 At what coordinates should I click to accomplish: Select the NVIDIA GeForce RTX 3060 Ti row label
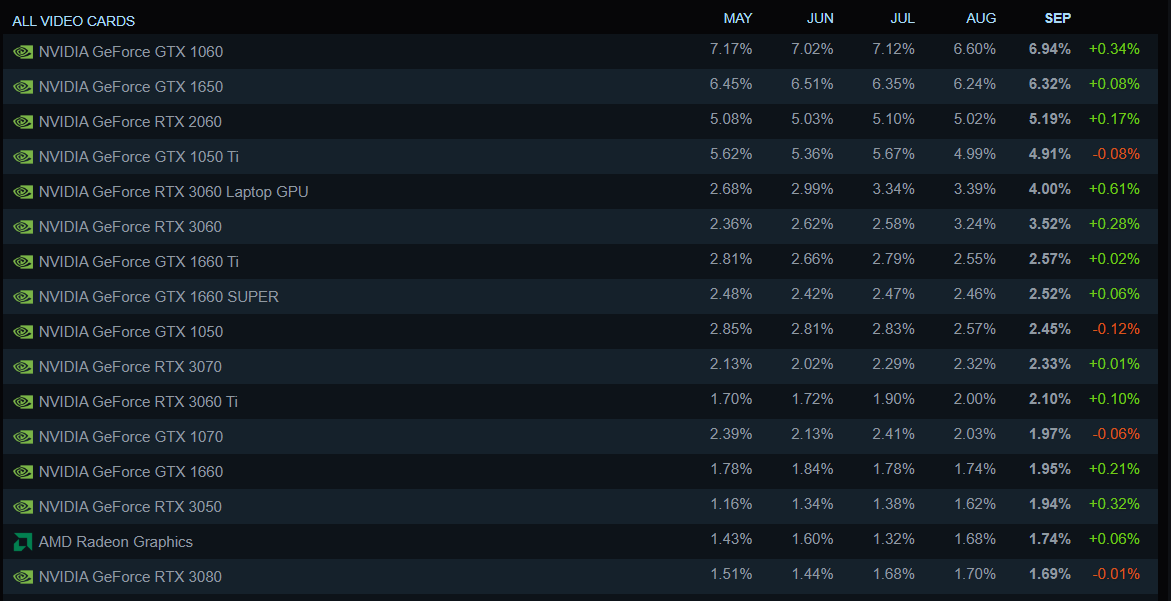pyautogui.click(x=138, y=402)
